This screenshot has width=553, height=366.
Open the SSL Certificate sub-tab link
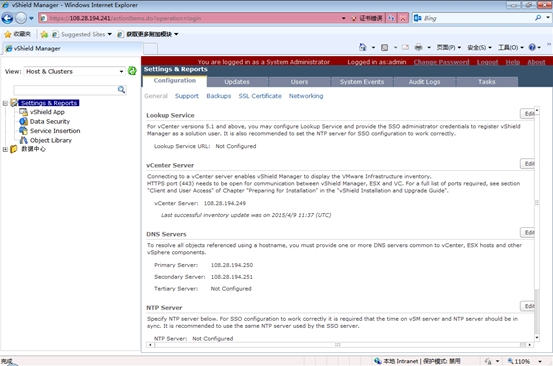point(260,96)
